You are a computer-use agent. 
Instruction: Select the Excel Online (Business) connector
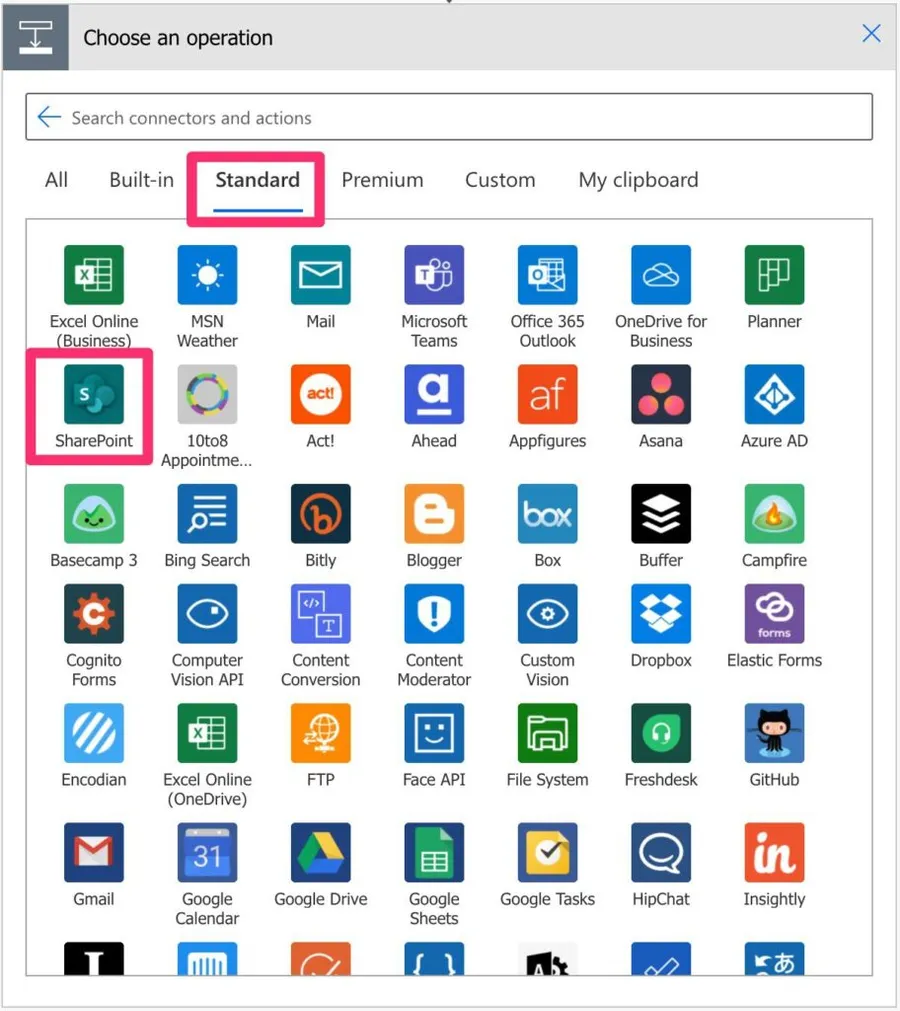click(x=94, y=275)
